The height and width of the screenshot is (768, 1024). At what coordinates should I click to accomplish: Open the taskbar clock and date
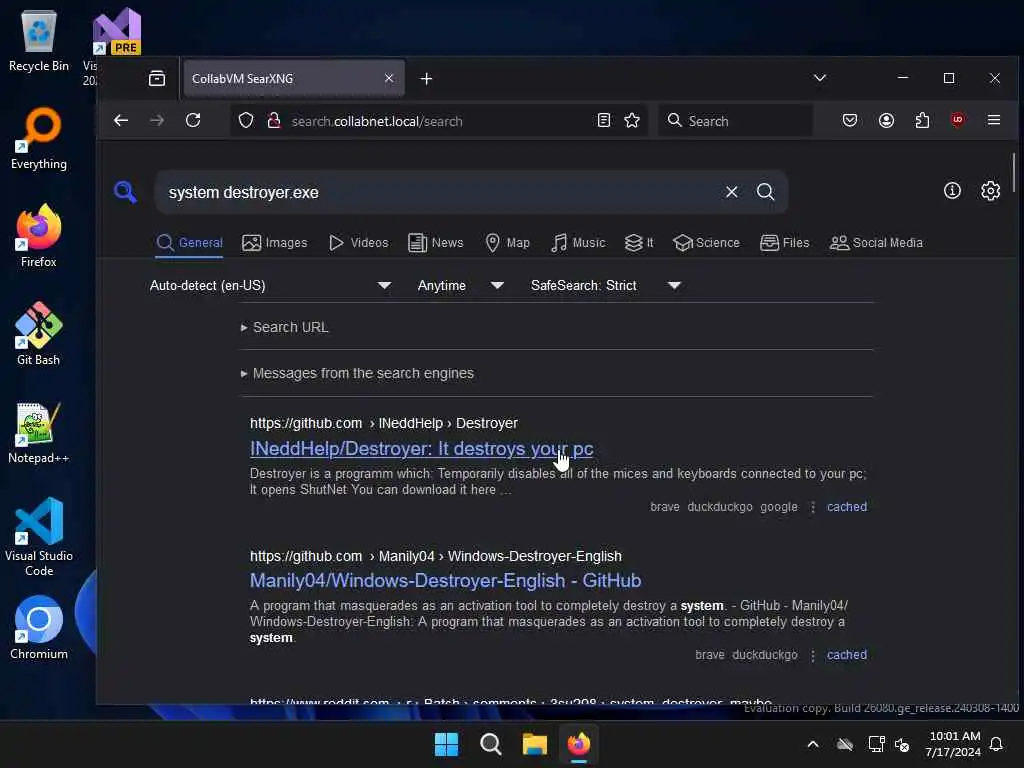(953, 744)
